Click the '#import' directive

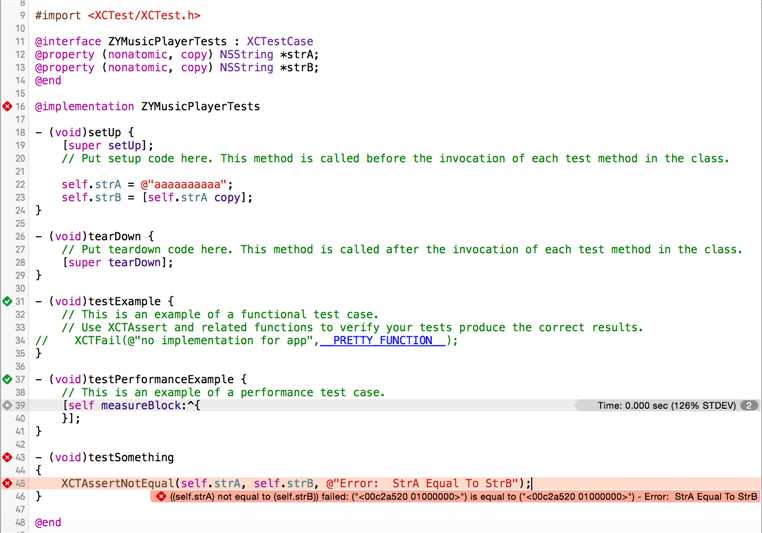point(58,16)
